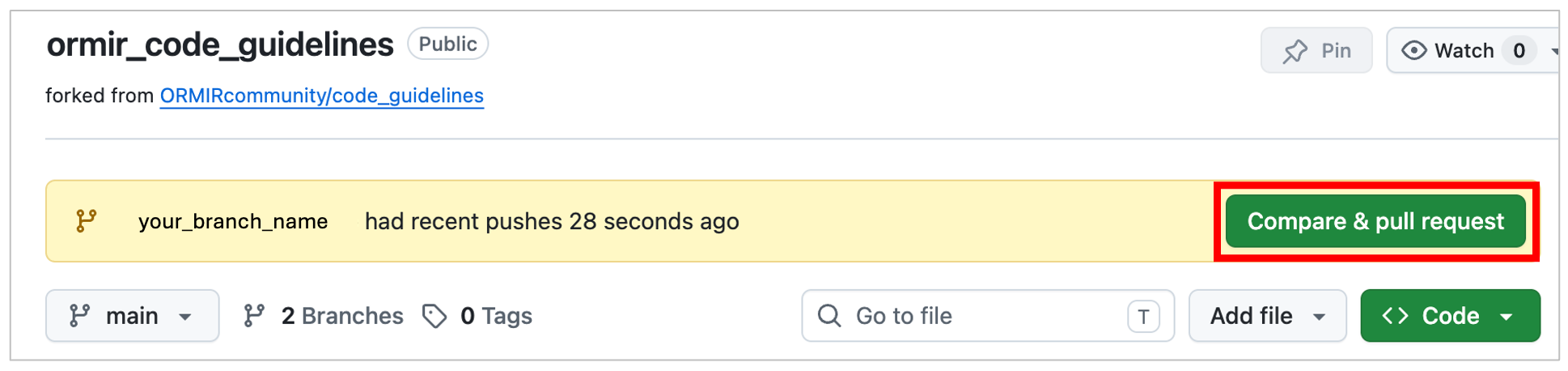Image resolution: width=1568 pixels, height=371 pixels.
Task: Click the angle brackets icon on Code button
Action: coord(1396,316)
